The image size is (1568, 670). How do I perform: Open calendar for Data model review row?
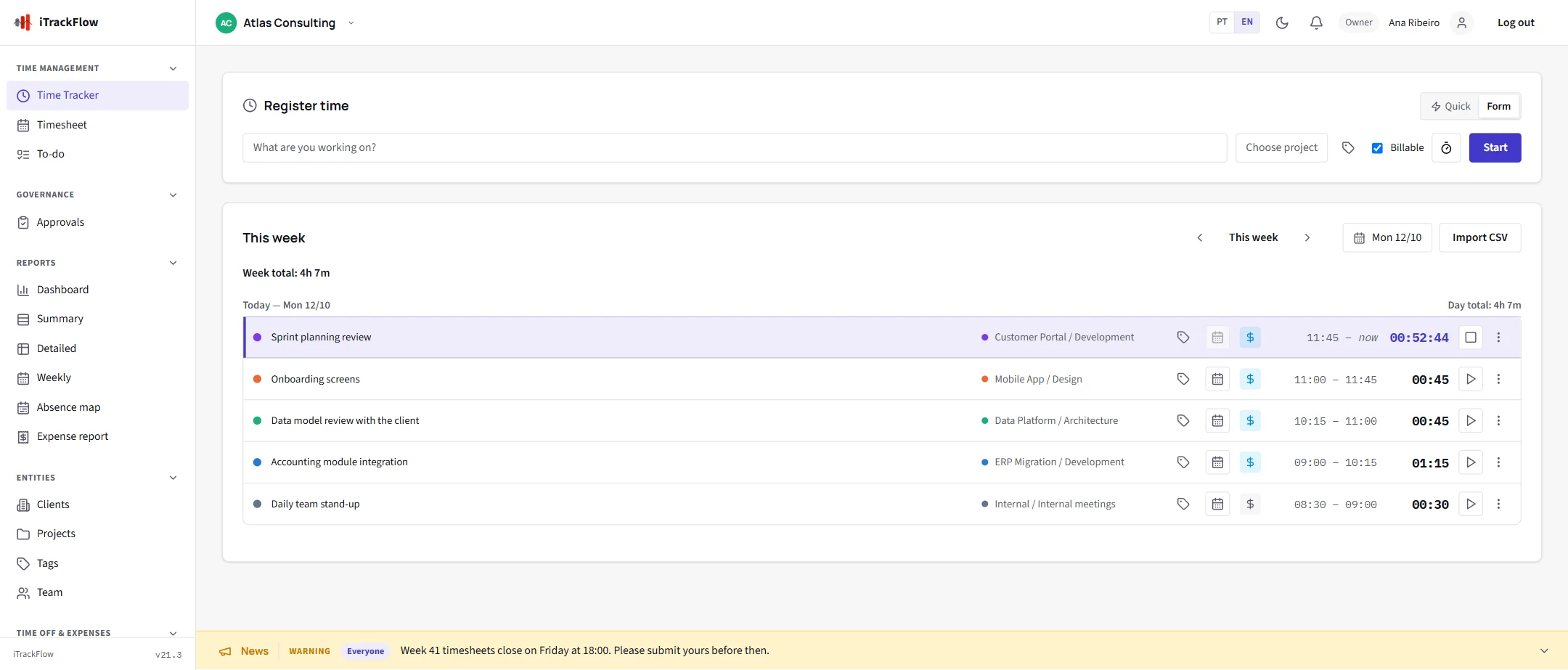[1217, 420]
